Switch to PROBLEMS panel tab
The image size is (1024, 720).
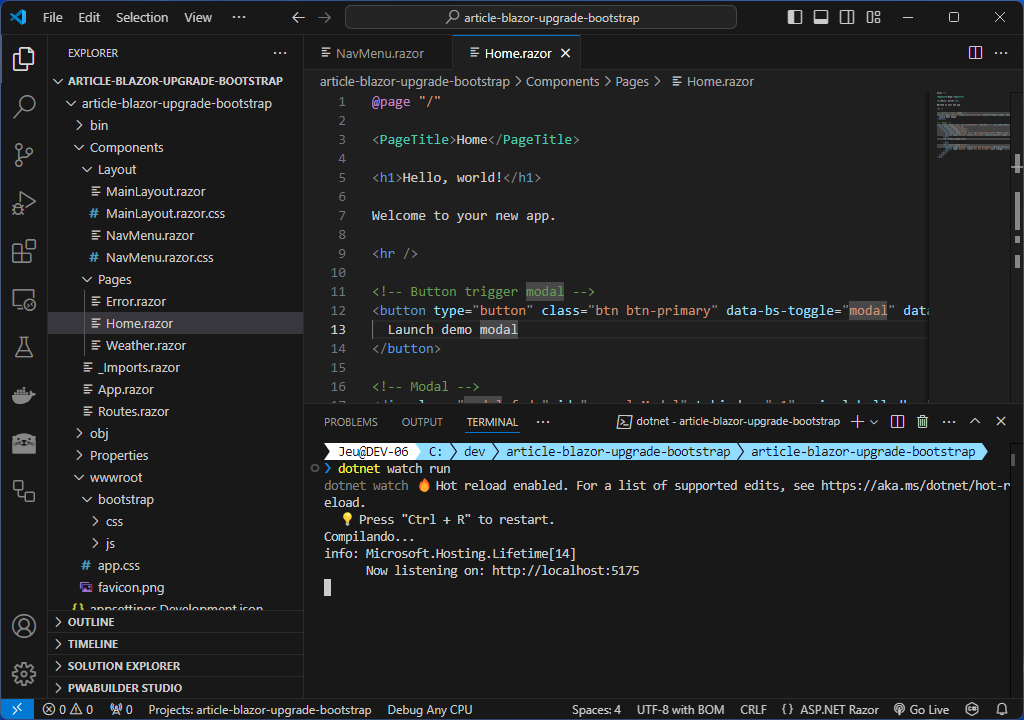351,422
